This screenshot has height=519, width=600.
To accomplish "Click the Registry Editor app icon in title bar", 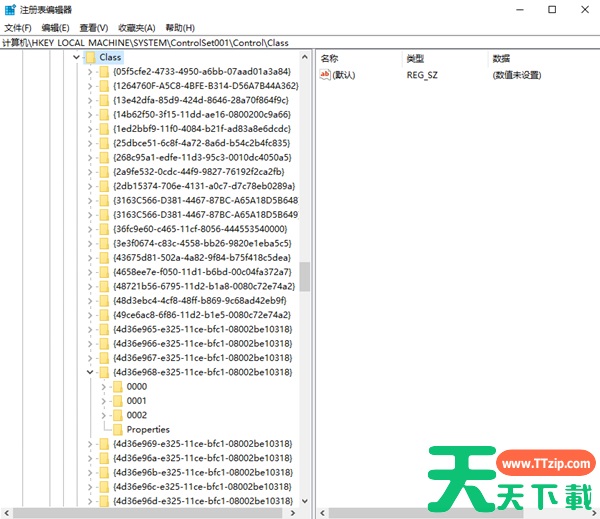I will [x=9, y=9].
